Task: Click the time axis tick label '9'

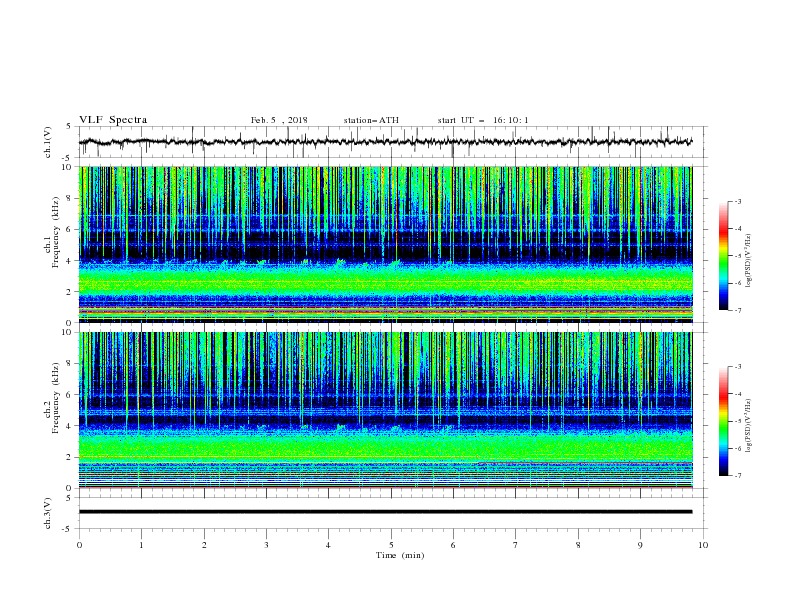Action: pyautogui.click(x=640, y=545)
